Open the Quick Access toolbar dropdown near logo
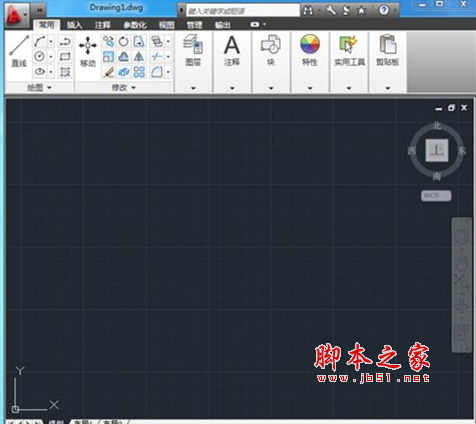476x424 pixels. coord(40,10)
